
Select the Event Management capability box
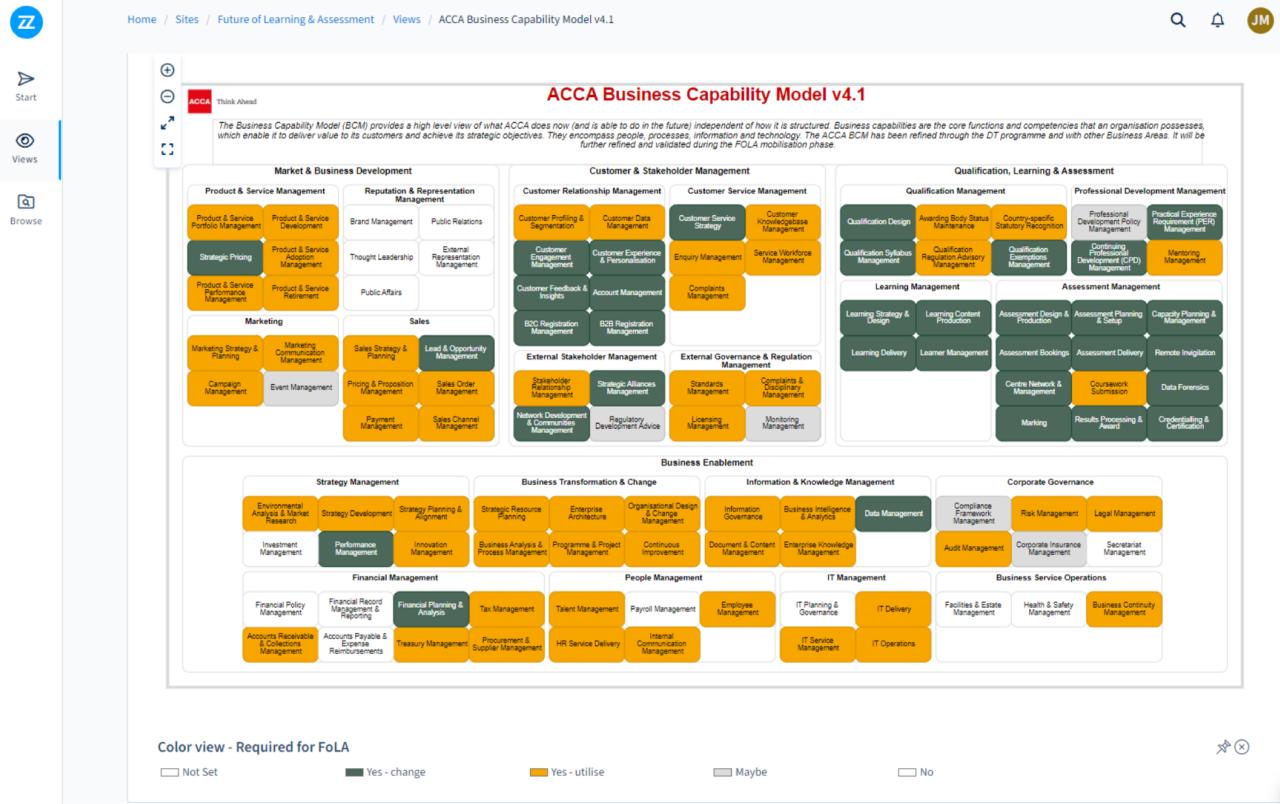(301, 388)
